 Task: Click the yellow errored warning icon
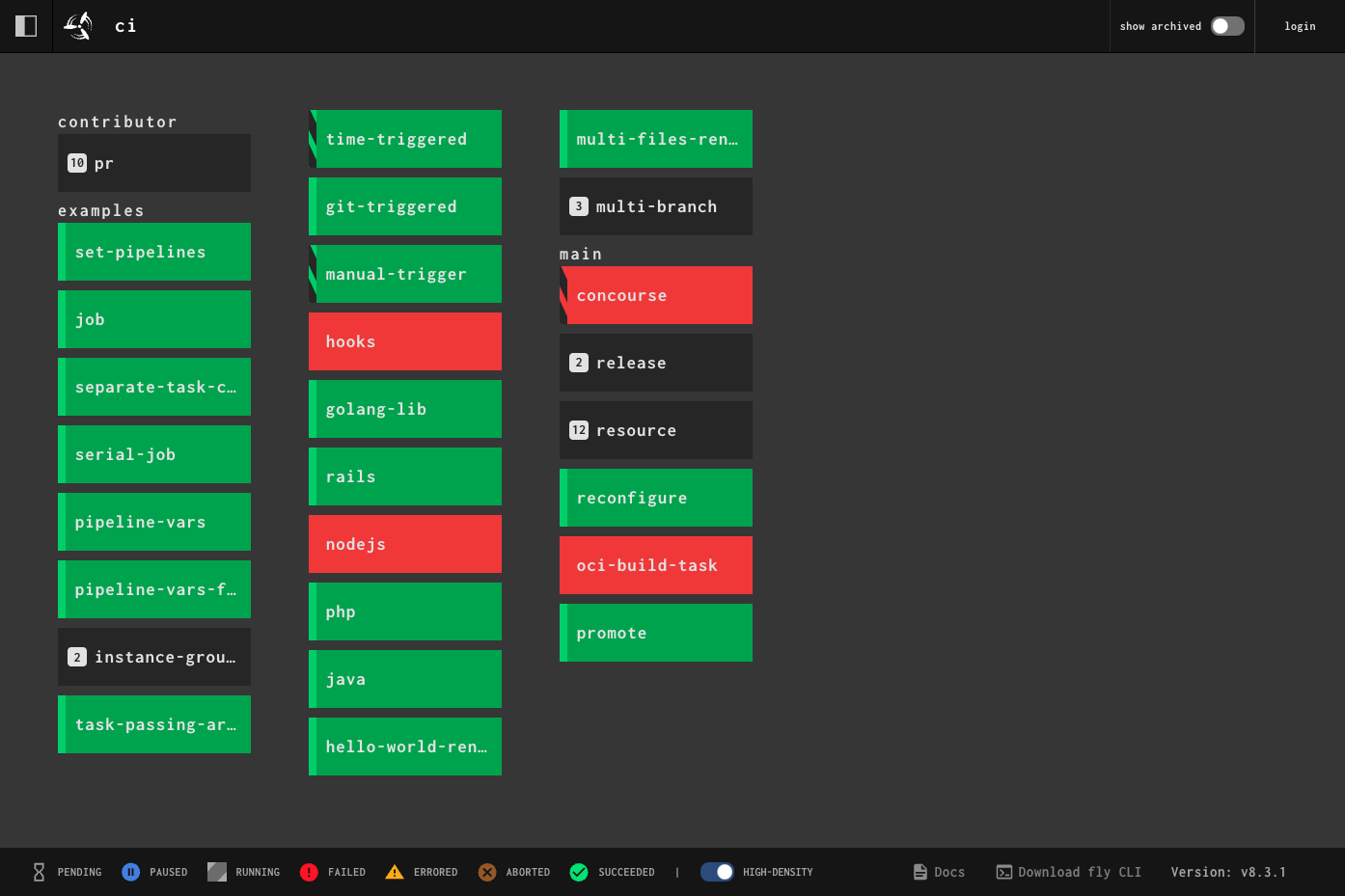coord(395,872)
